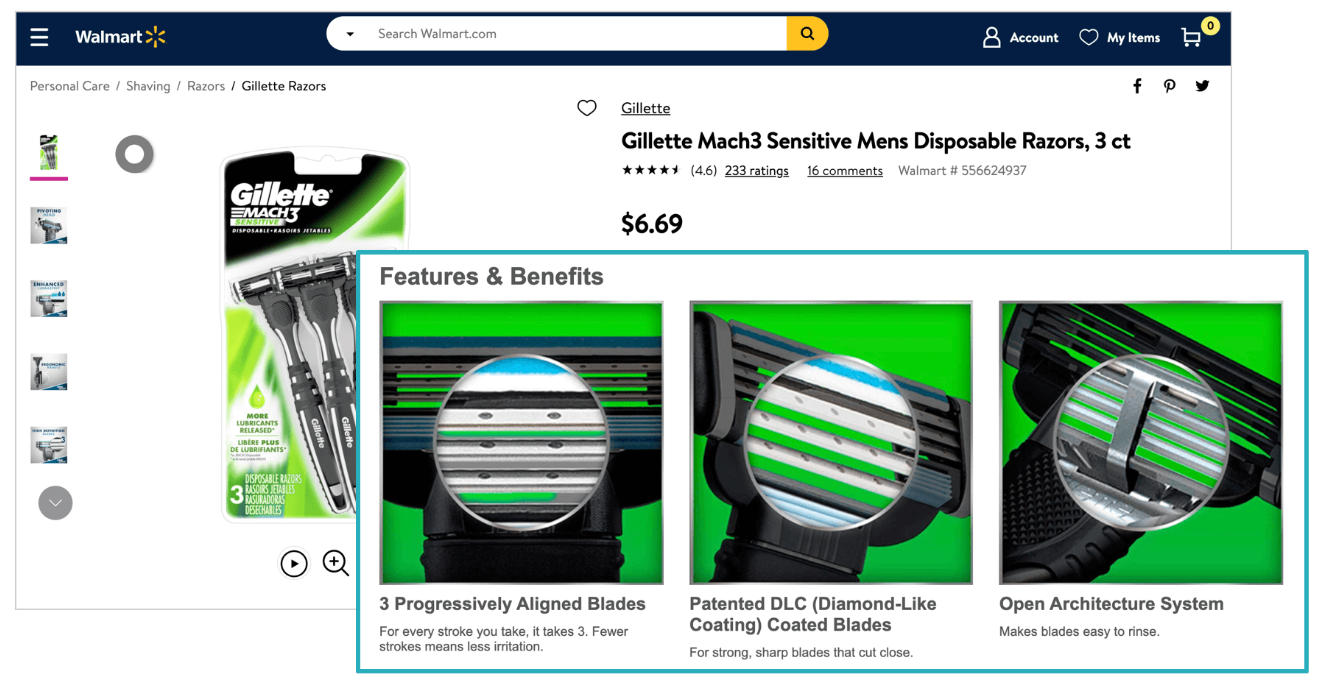This screenshot has height=697, width=1329.
Task: Open the shopping cart icon
Action: (1191, 38)
